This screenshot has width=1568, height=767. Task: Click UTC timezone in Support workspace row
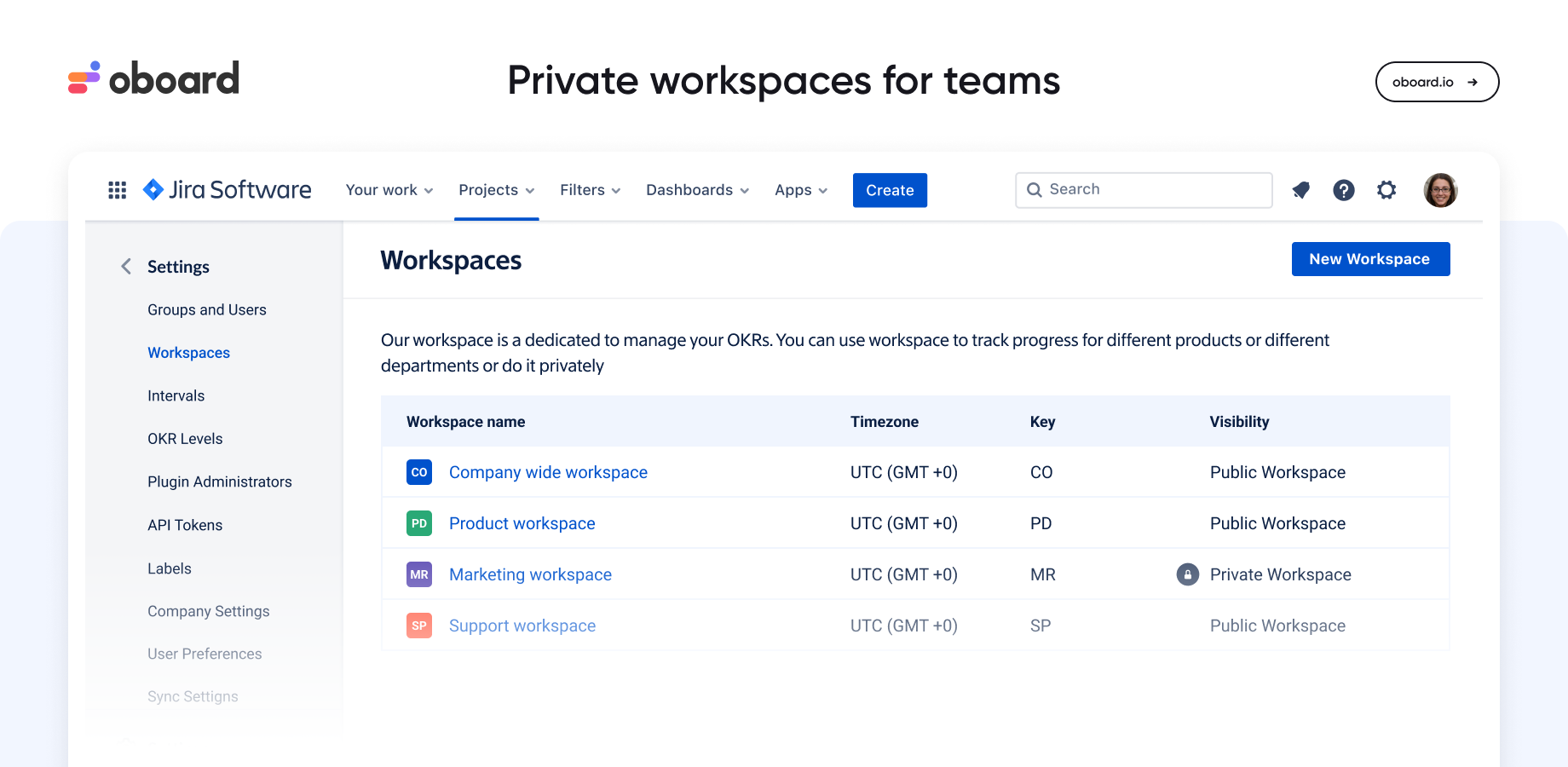point(904,626)
